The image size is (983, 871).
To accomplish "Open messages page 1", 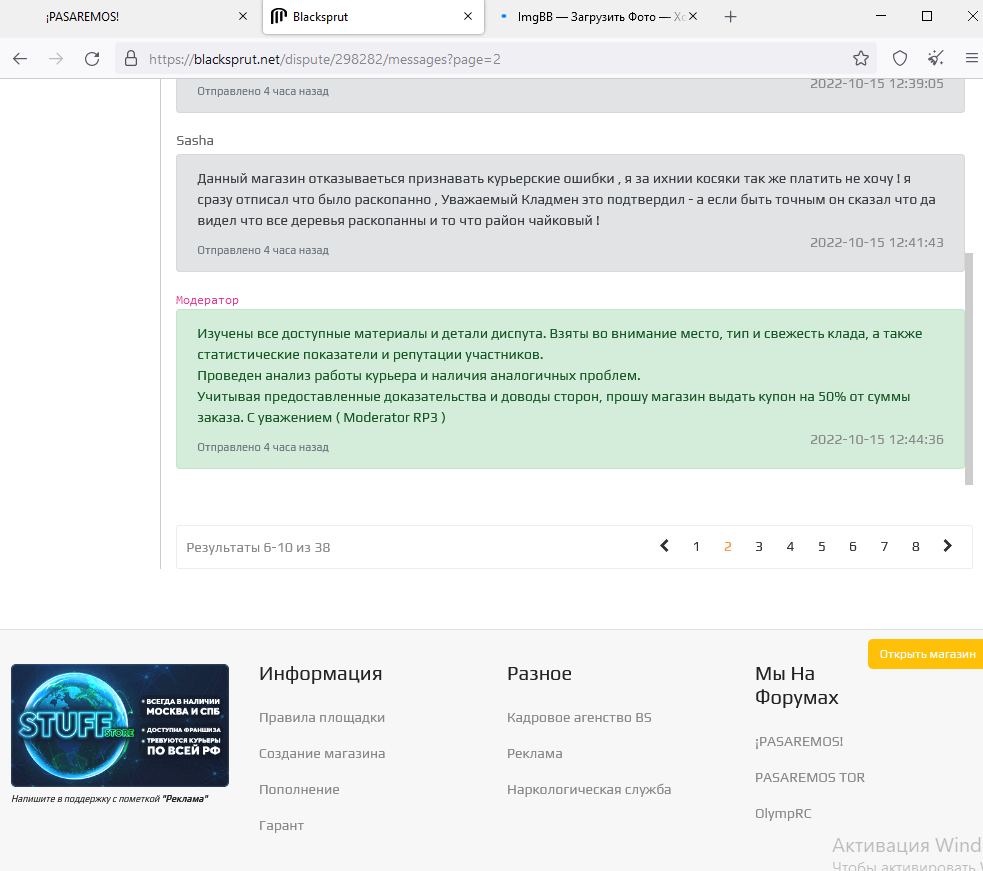I will (696, 547).
